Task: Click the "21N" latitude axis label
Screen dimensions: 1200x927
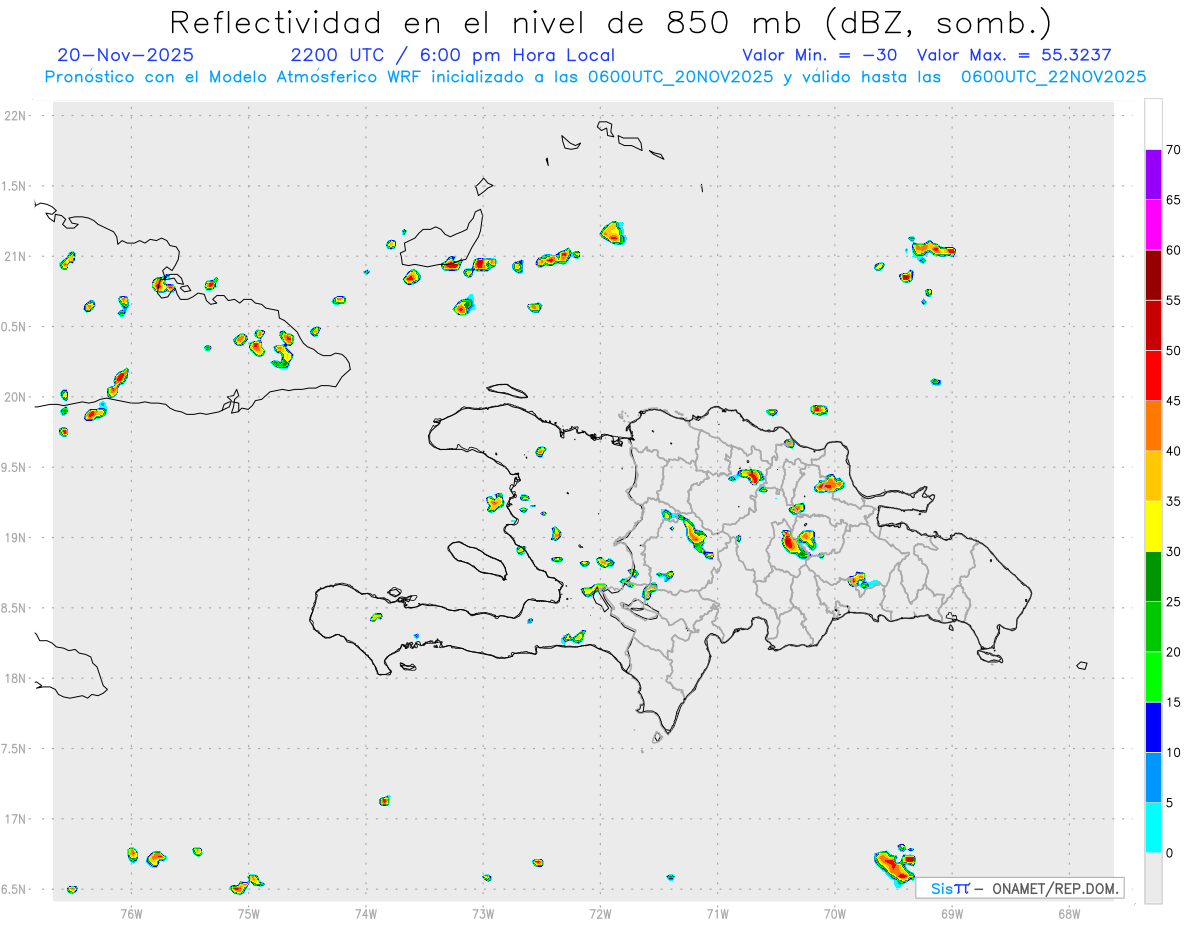Action: (x=15, y=256)
